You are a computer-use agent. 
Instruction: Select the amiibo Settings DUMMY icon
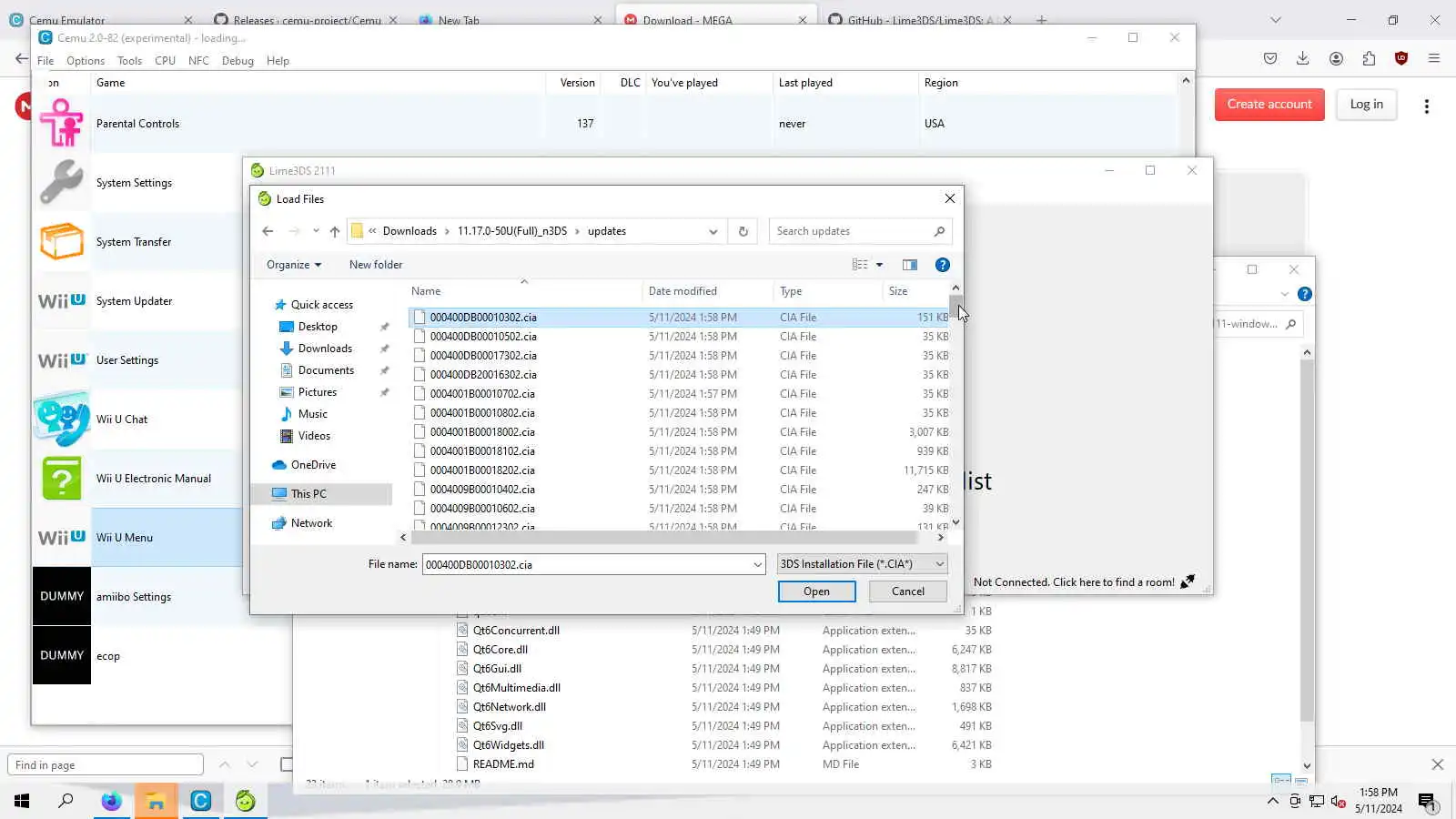62,596
